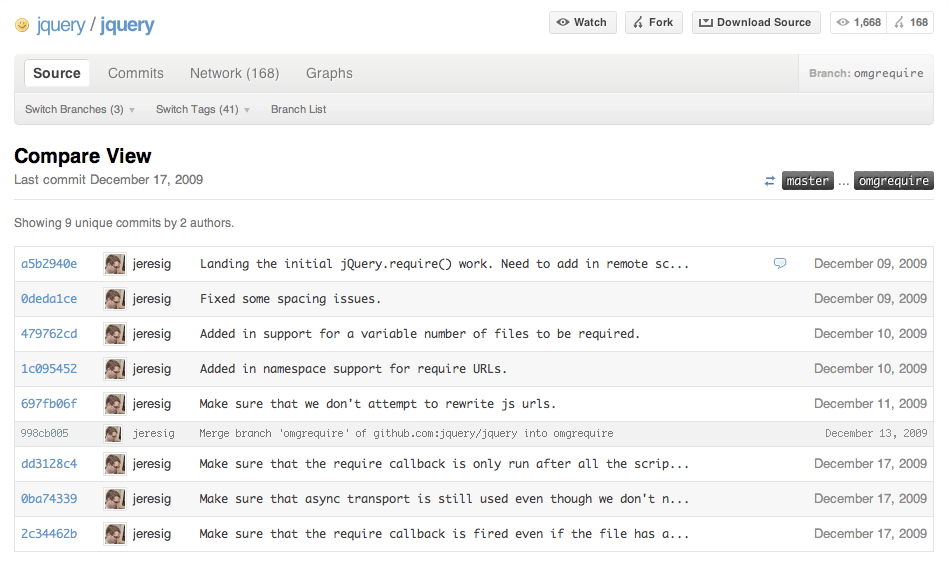Open the Commits tab

pos(136,73)
